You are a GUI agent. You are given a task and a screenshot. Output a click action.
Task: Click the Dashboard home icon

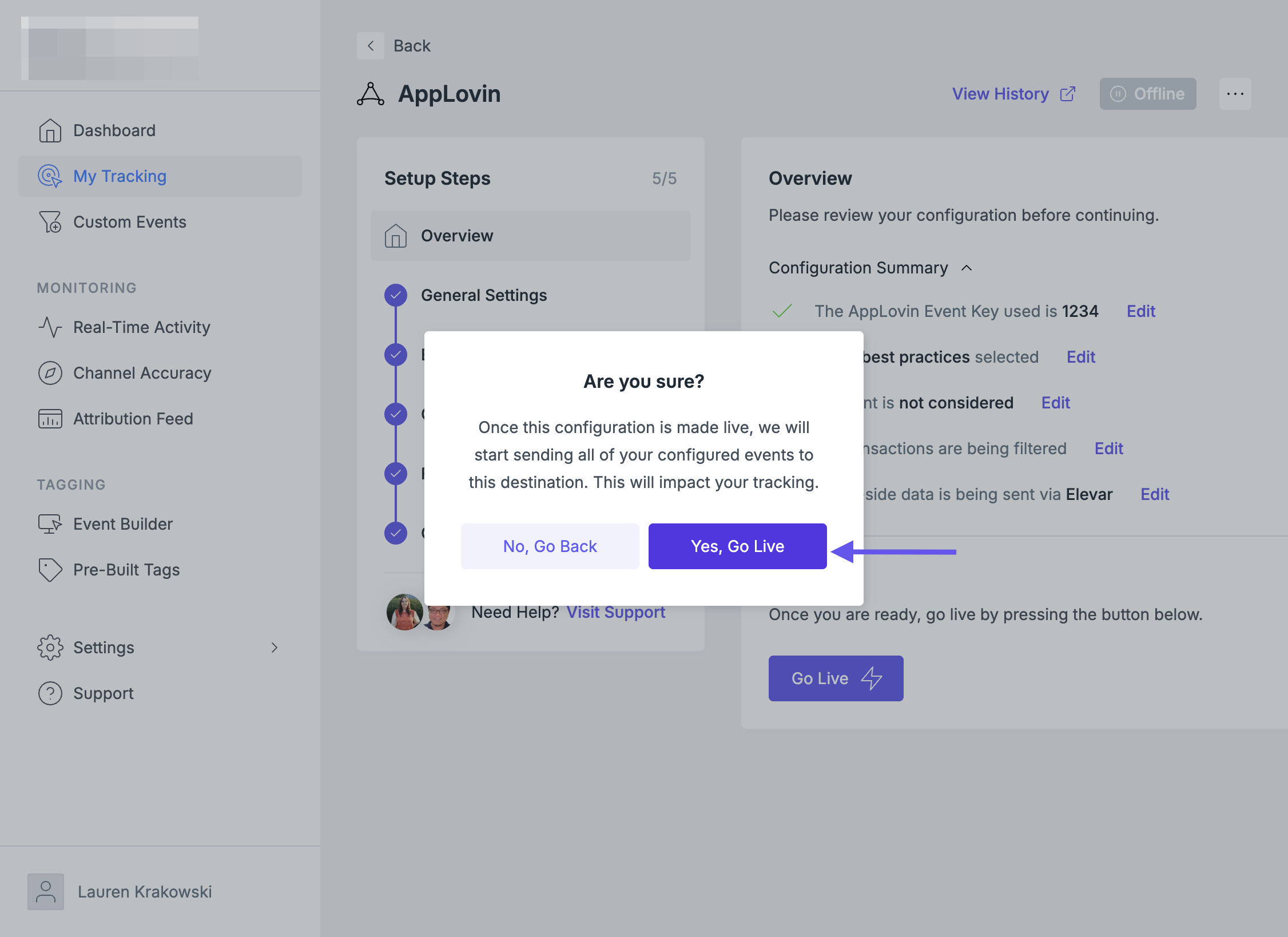point(50,130)
